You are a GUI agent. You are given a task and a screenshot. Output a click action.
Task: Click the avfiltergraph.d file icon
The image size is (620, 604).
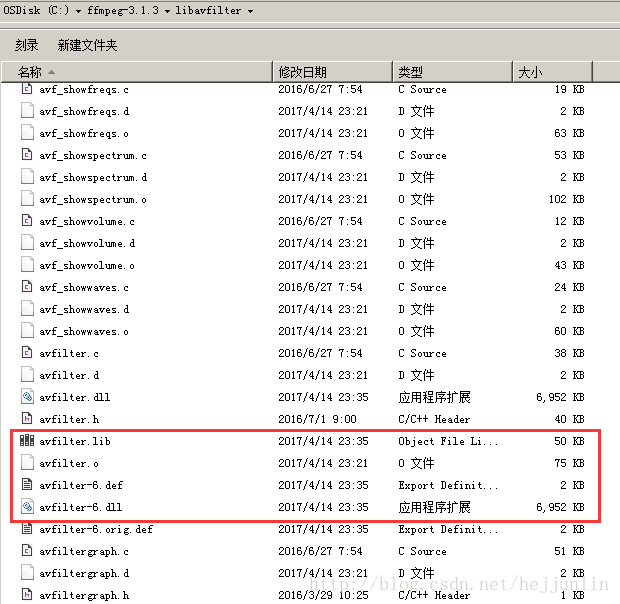(27, 573)
